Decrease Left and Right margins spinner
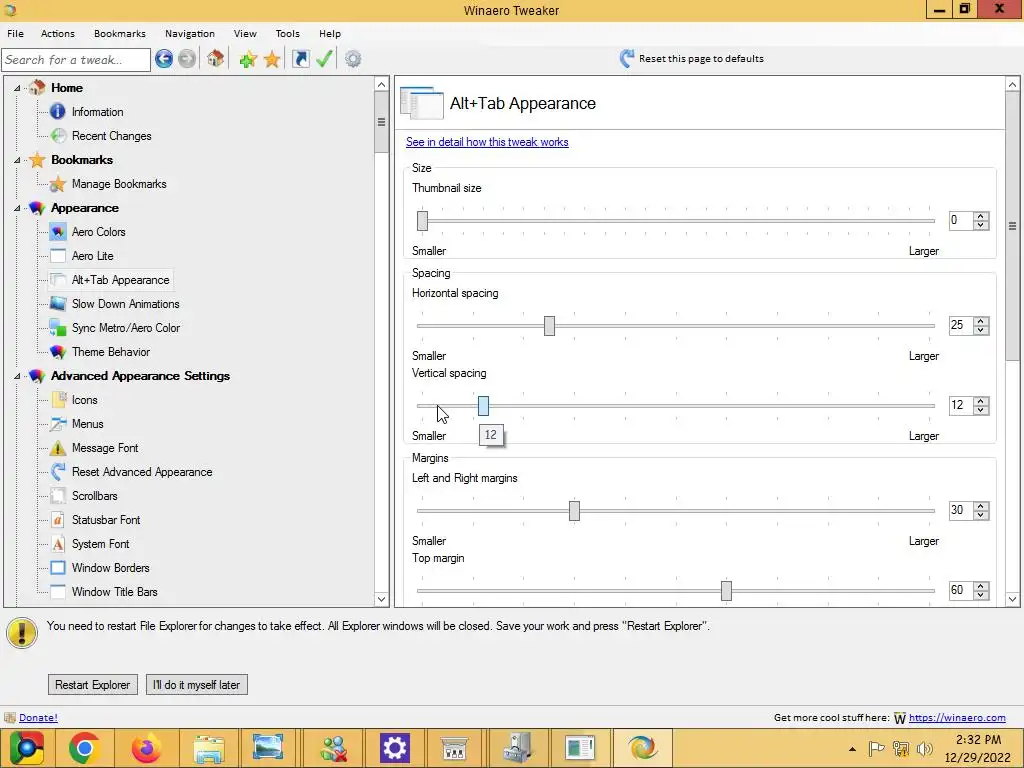 pyautogui.click(x=980, y=515)
